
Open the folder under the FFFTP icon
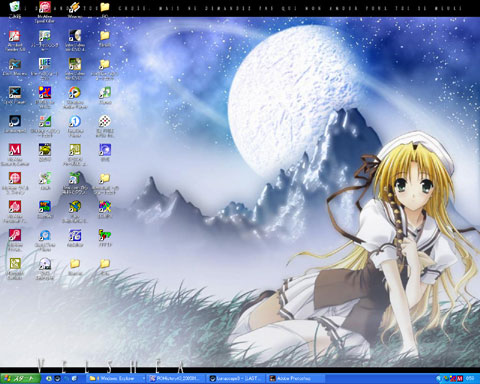coord(105,264)
